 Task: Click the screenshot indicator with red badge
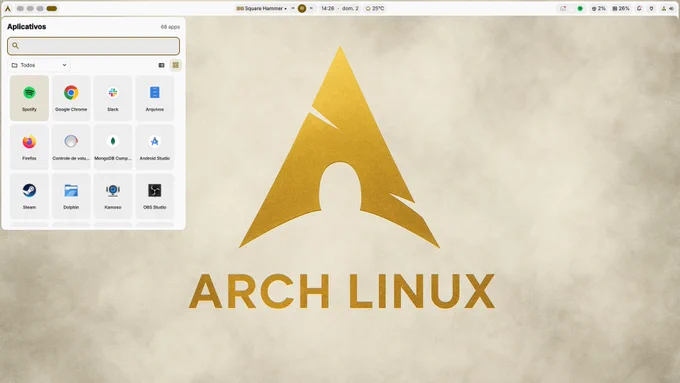[563, 8]
